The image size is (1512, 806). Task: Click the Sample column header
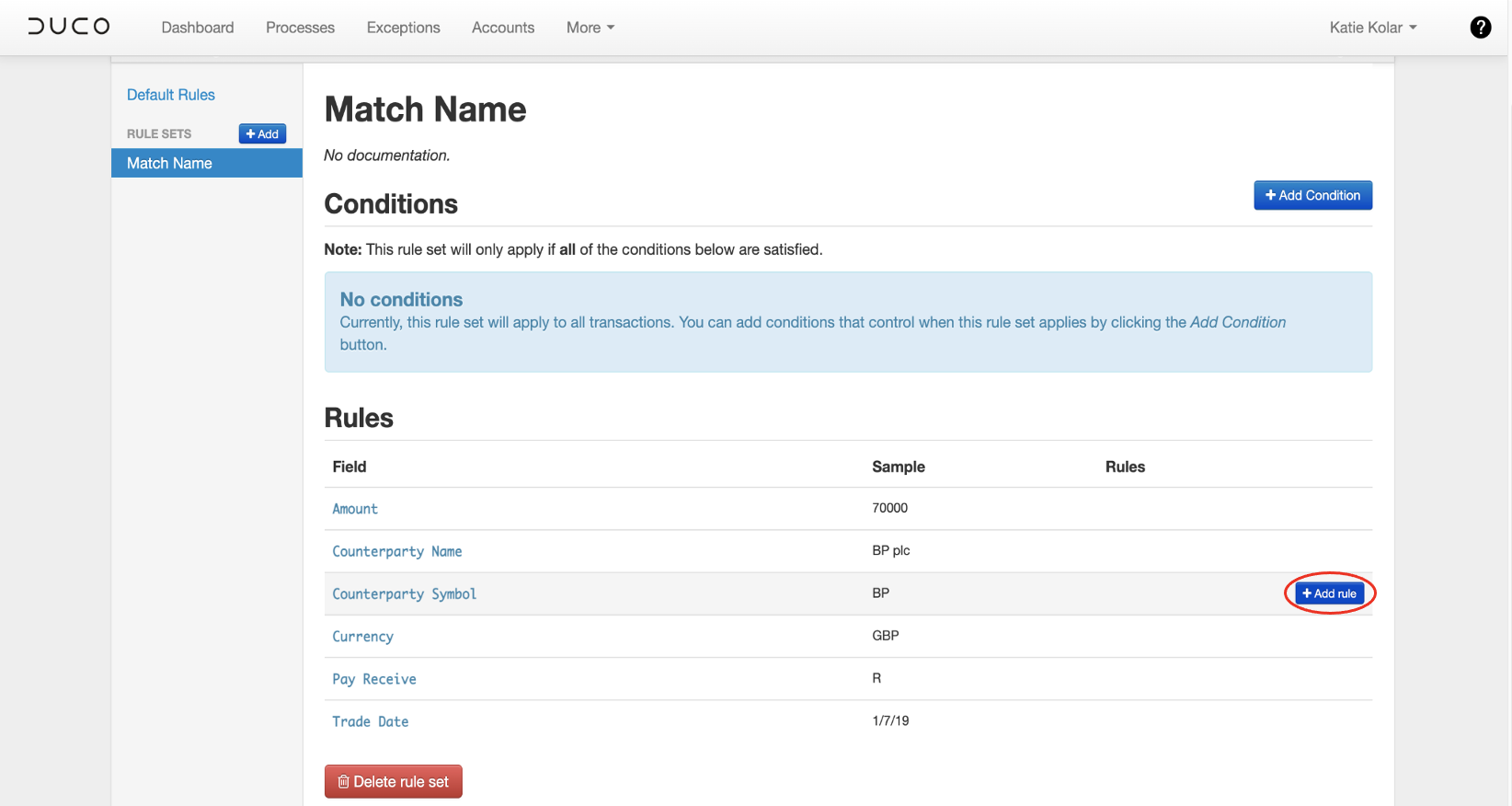click(899, 466)
